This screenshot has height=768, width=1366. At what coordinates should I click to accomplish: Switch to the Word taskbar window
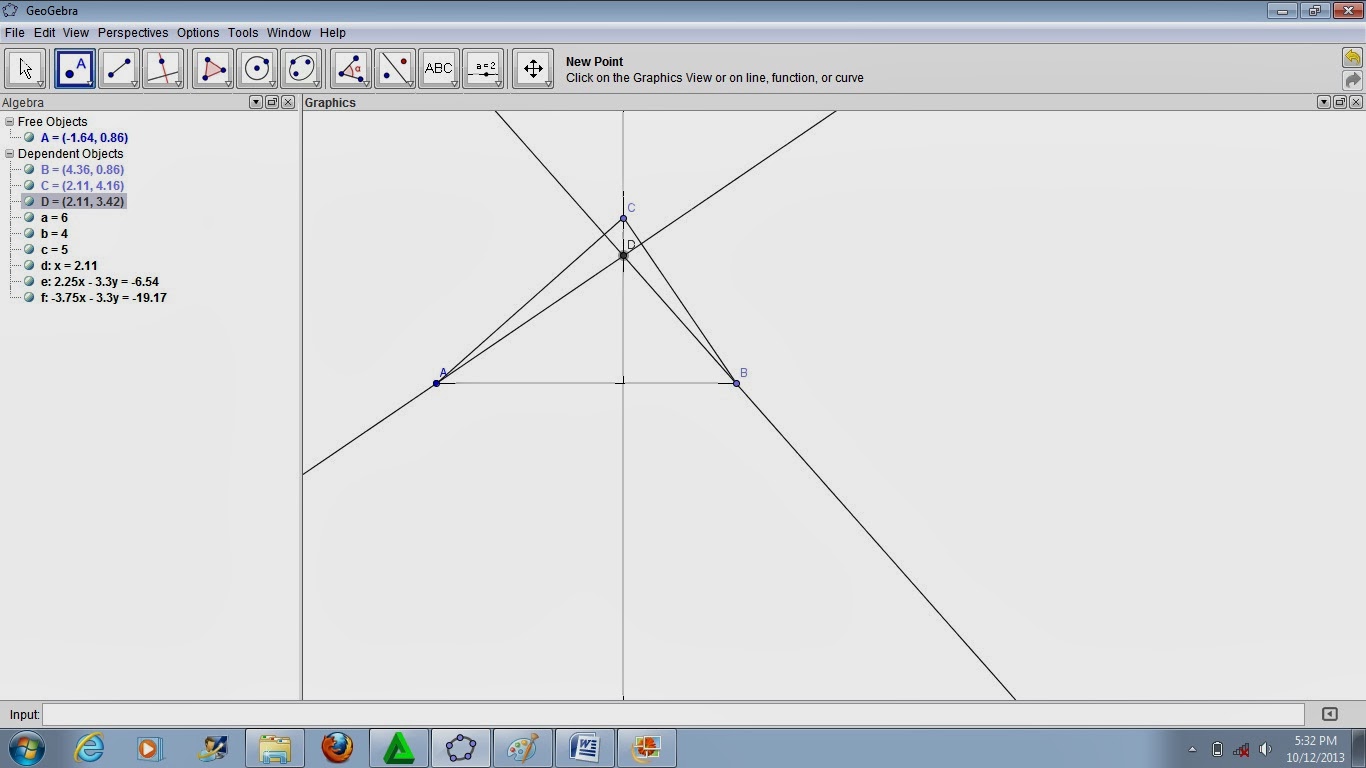(585, 747)
